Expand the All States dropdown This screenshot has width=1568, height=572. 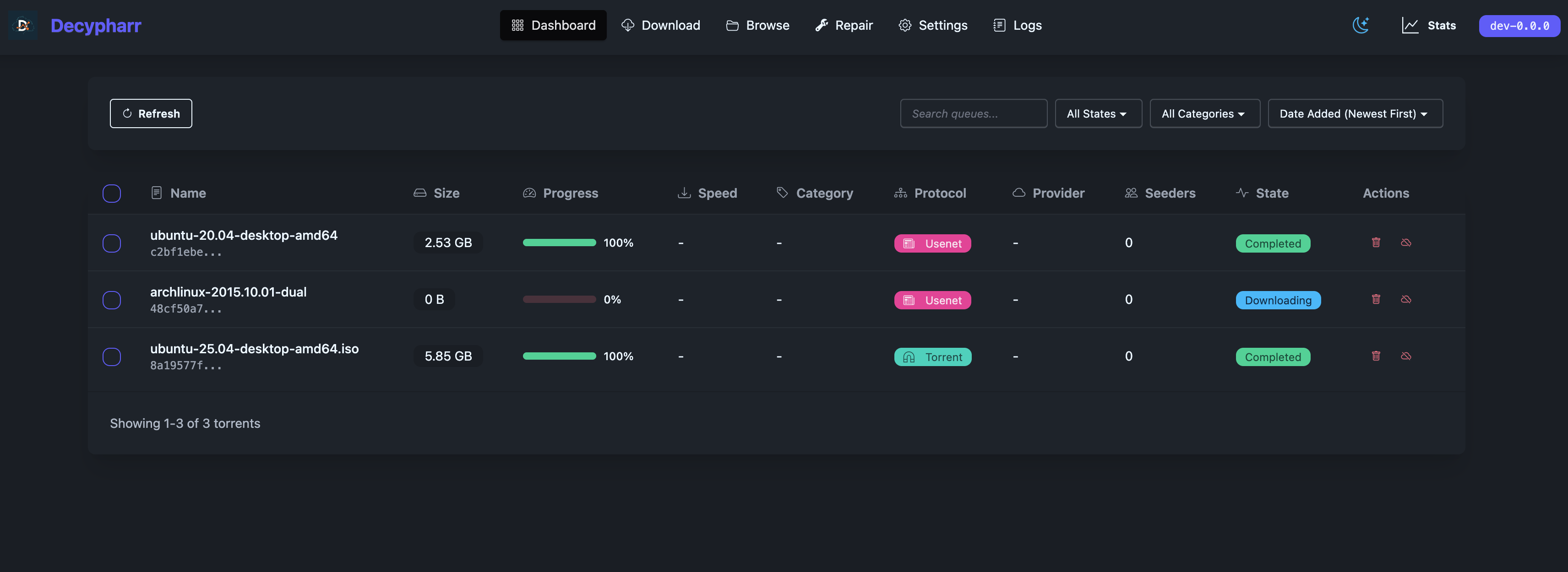pos(1098,114)
